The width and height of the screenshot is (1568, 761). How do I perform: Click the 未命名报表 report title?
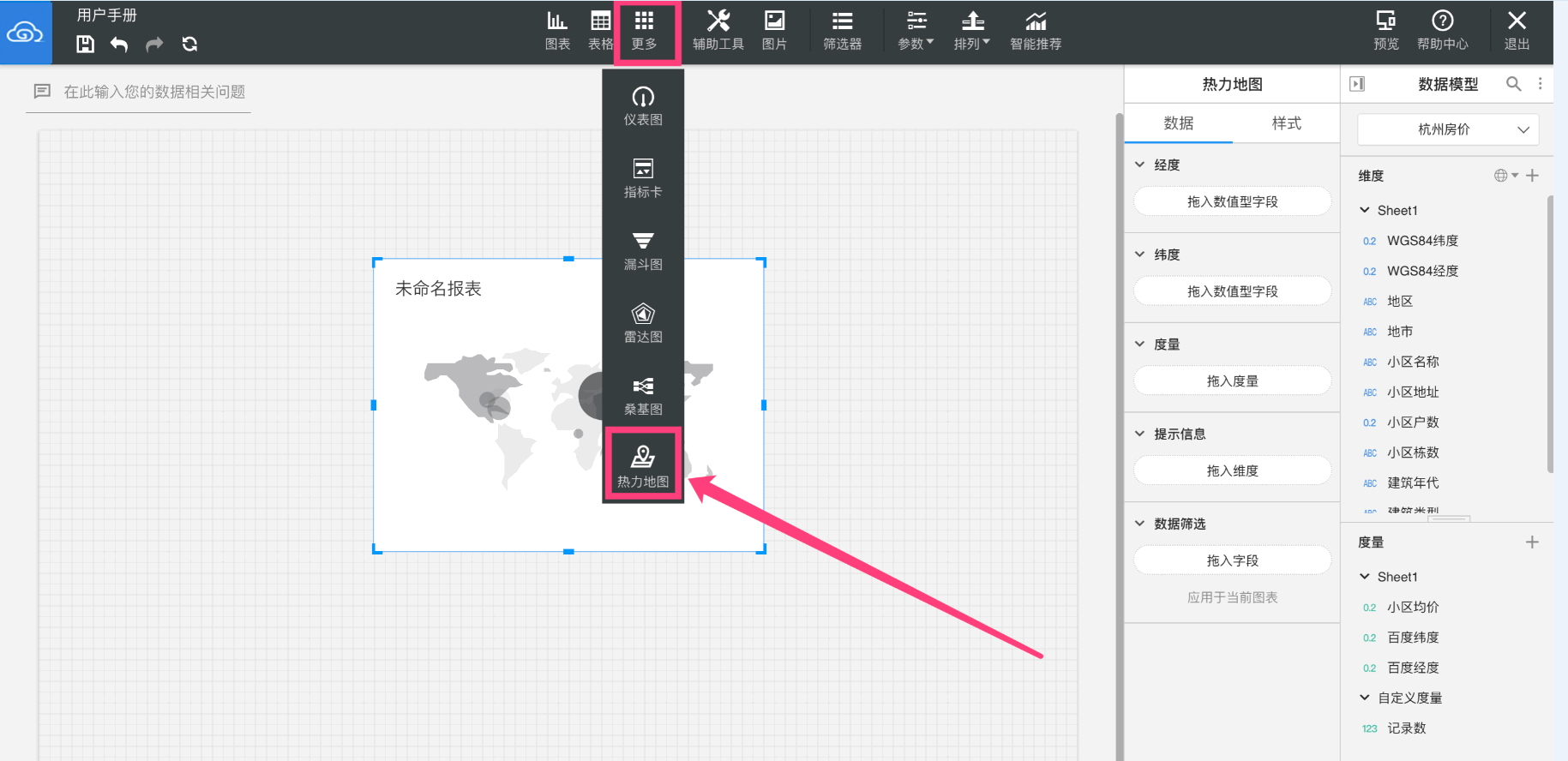pyautogui.click(x=438, y=289)
